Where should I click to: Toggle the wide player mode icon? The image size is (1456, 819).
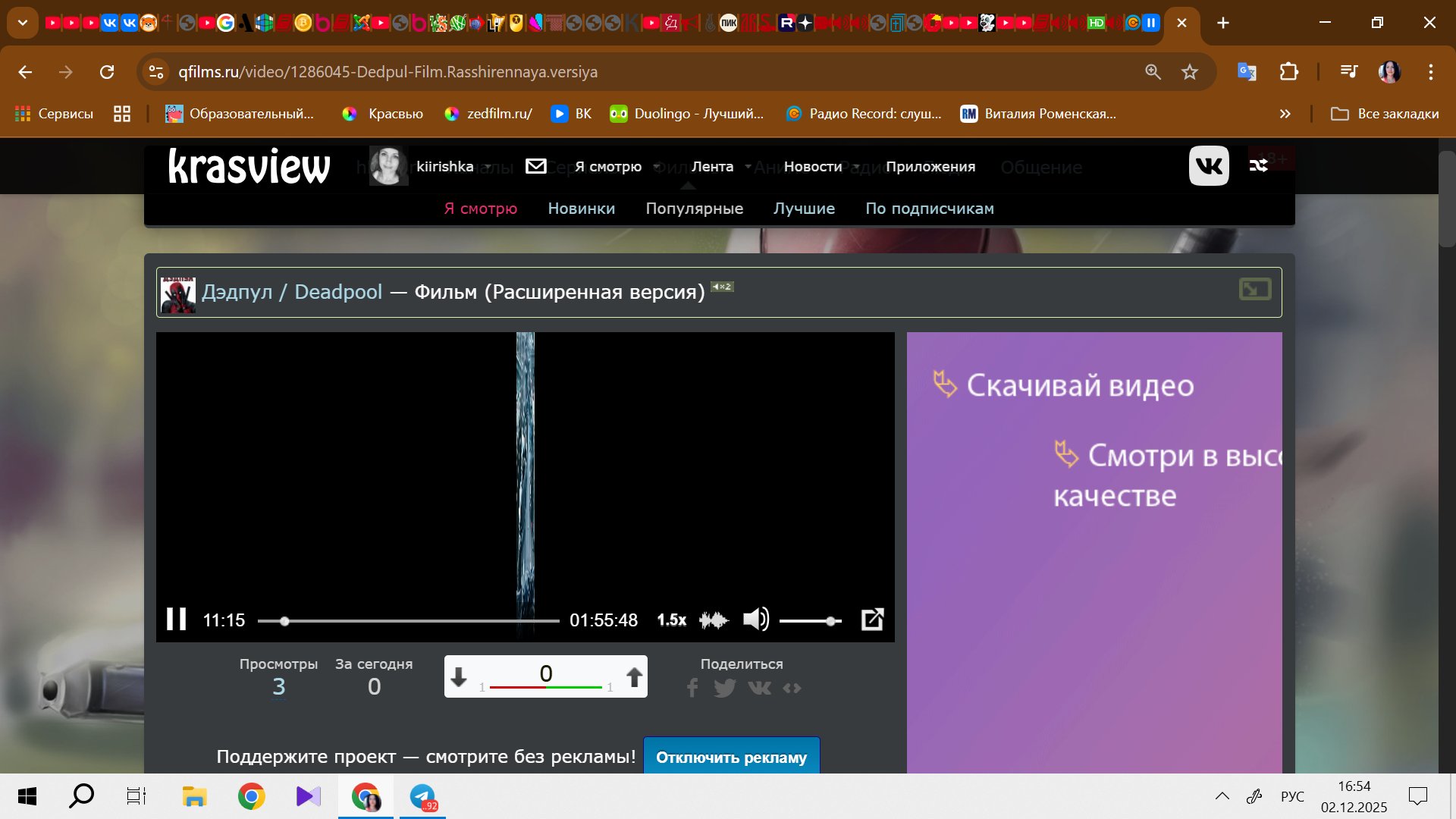point(1254,289)
